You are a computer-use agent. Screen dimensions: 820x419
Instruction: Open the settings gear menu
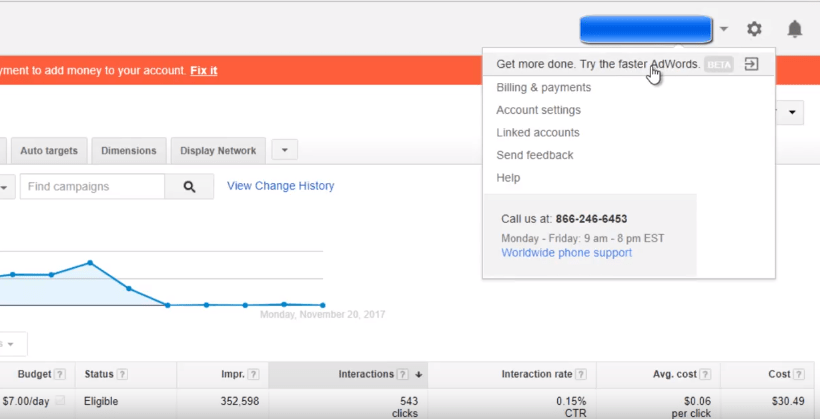coord(754,29)
